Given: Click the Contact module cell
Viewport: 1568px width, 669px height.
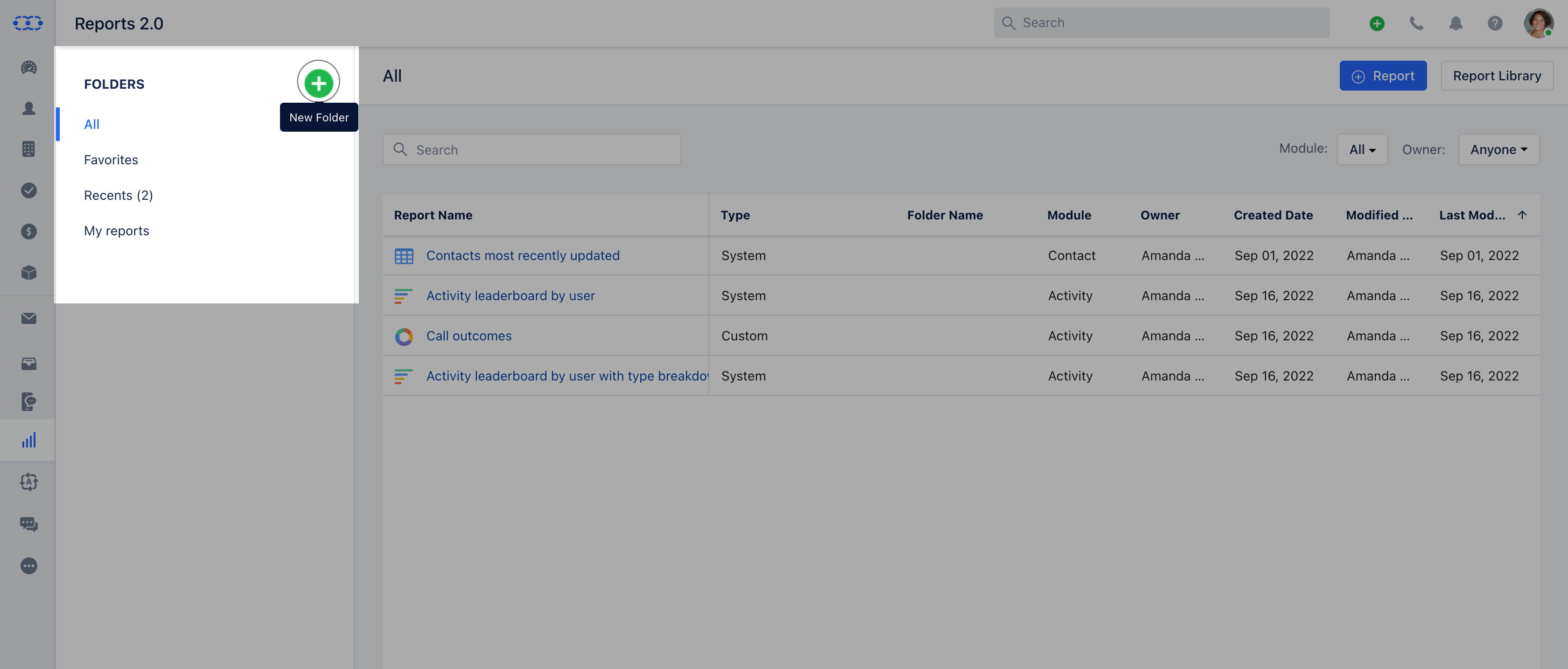Looking at the screenshot, I should coord(1071,256).
